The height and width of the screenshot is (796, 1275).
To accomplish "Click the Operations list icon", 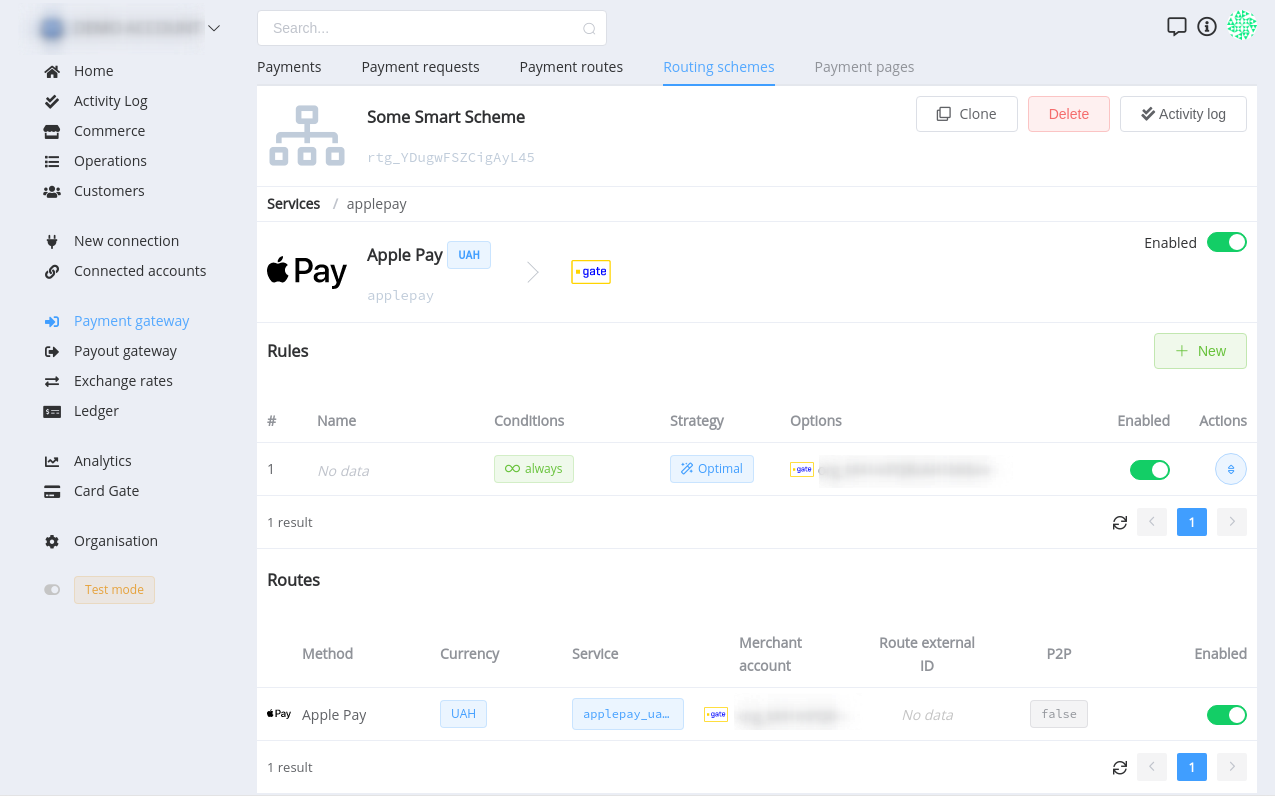I will pyautogui.click(x=52, y=161).
